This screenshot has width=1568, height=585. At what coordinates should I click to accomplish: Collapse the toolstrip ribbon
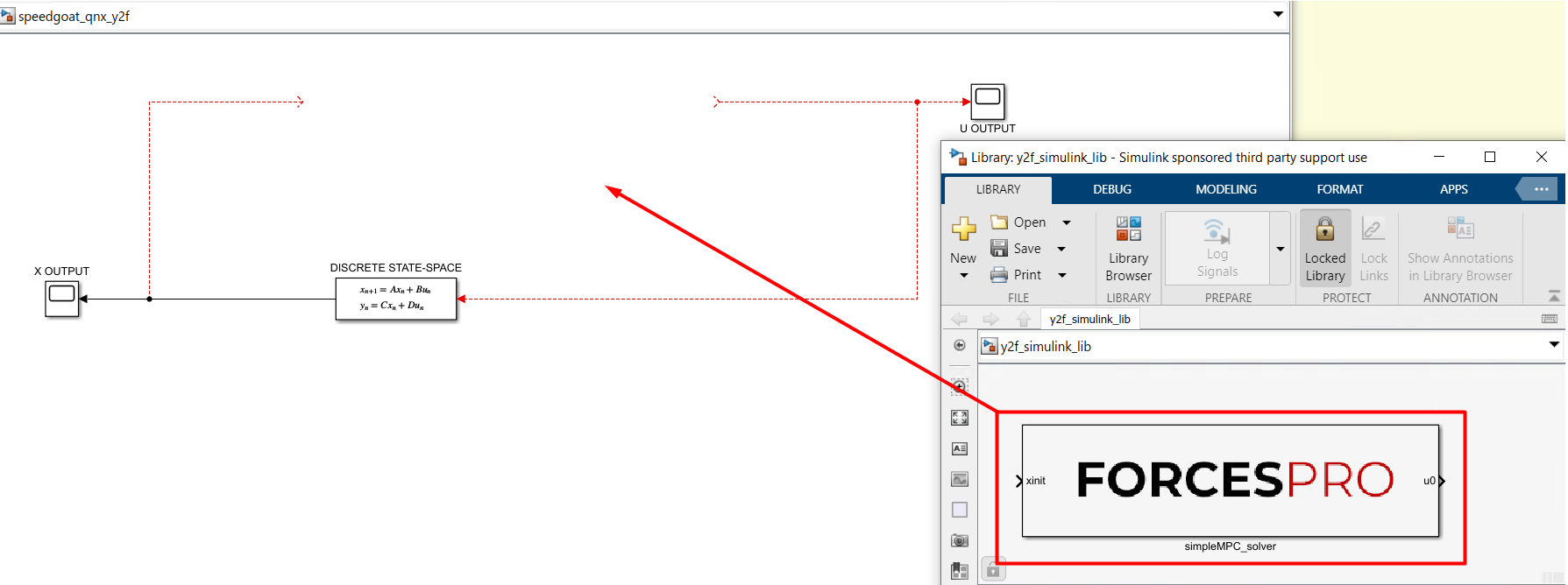(1553, 296)
